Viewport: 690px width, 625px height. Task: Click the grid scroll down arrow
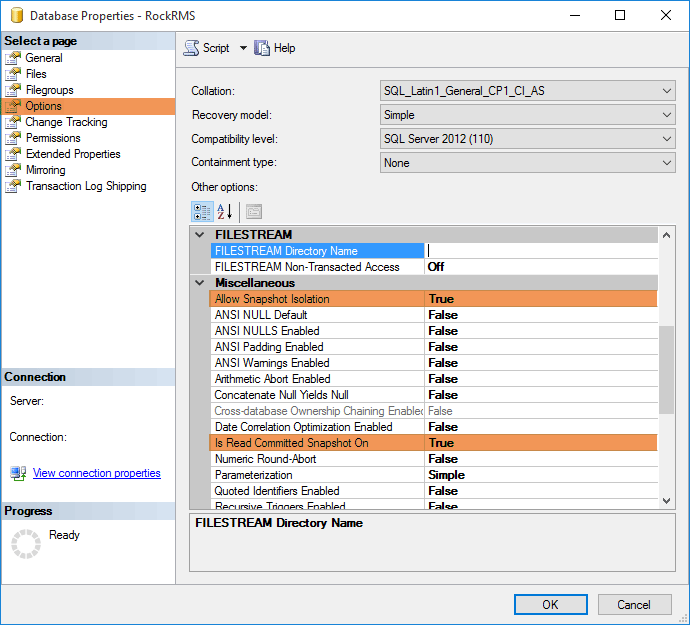click(x=666, y=501)
